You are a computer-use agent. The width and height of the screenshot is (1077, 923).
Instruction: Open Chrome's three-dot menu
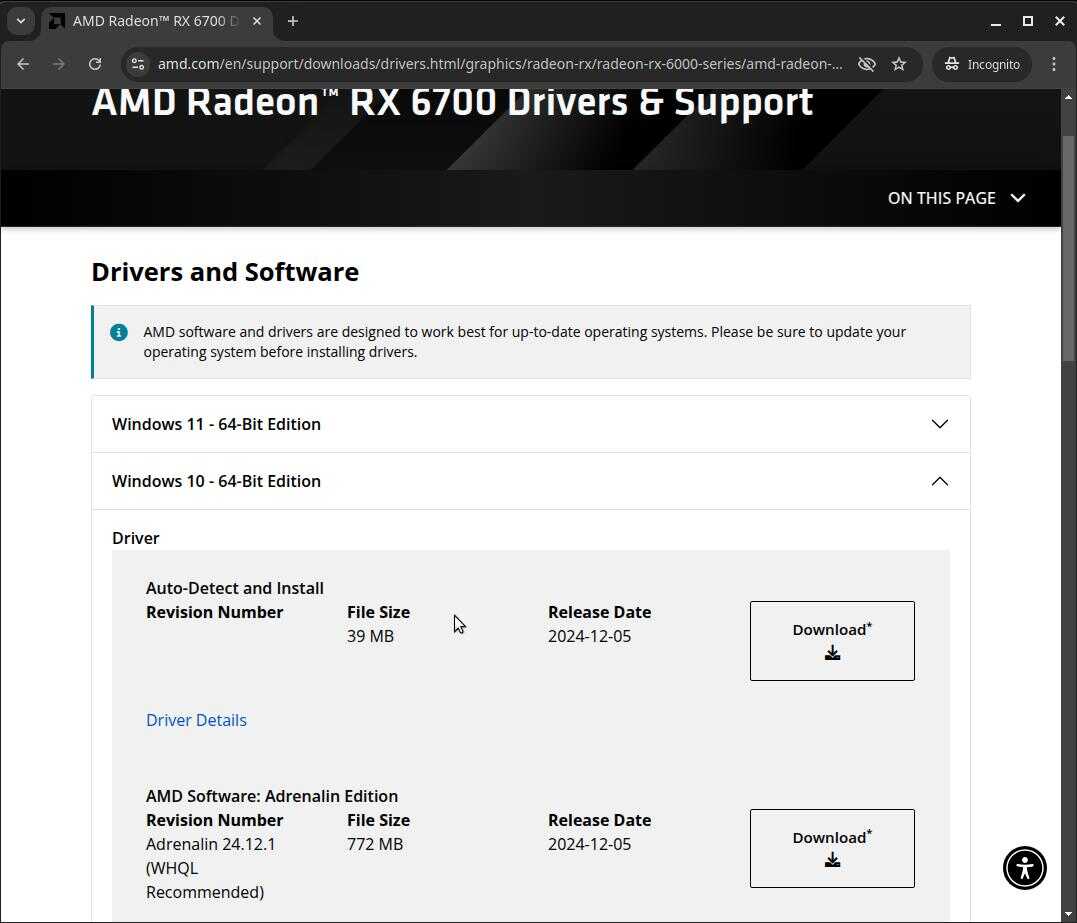point(1054,64)
